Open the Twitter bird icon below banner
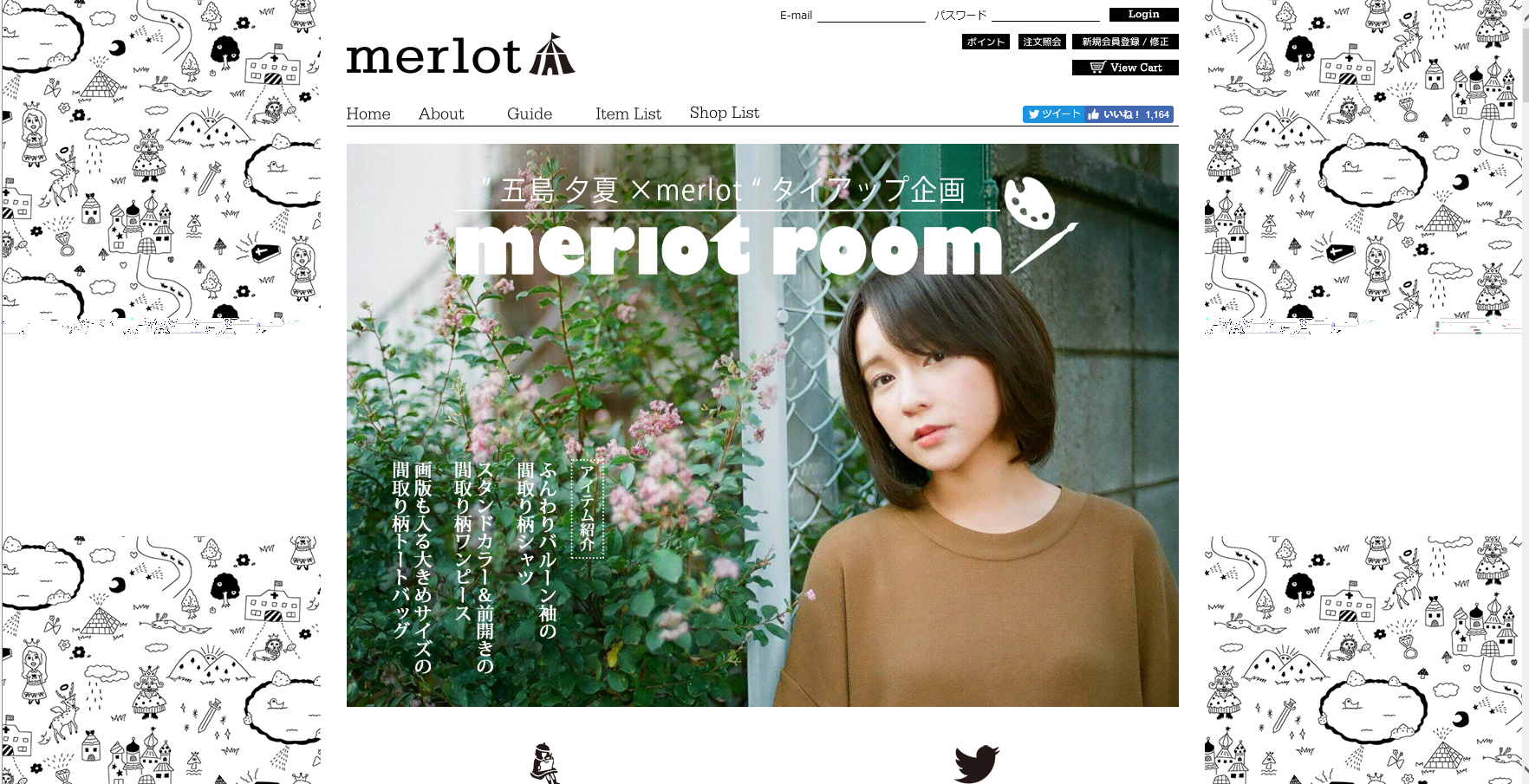The image size is (1529, 784). (977, 763)
